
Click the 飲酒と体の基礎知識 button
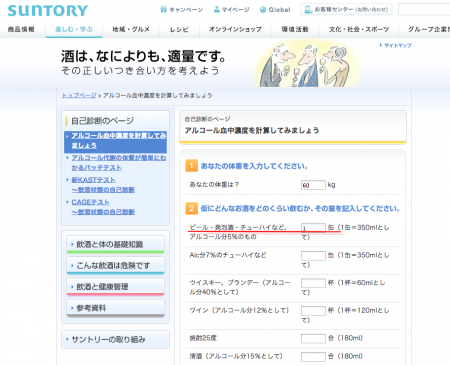[x=115, y=244]
